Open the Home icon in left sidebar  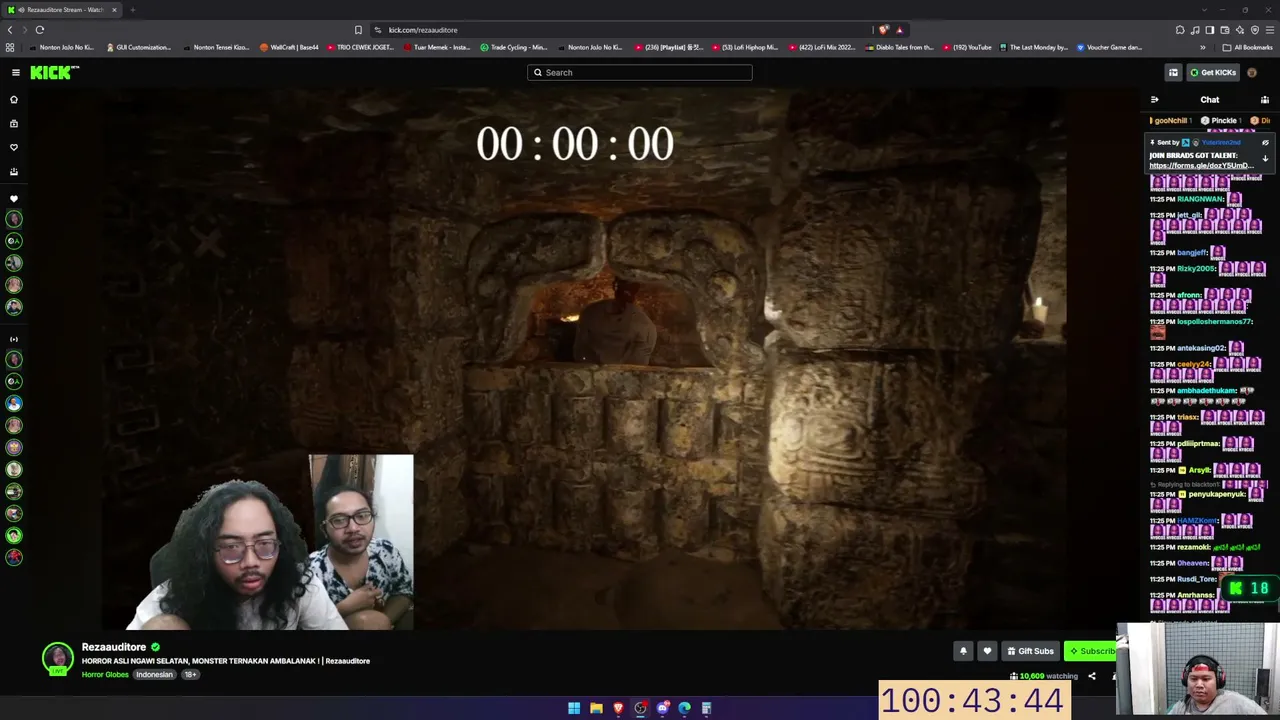coord(14,100)
